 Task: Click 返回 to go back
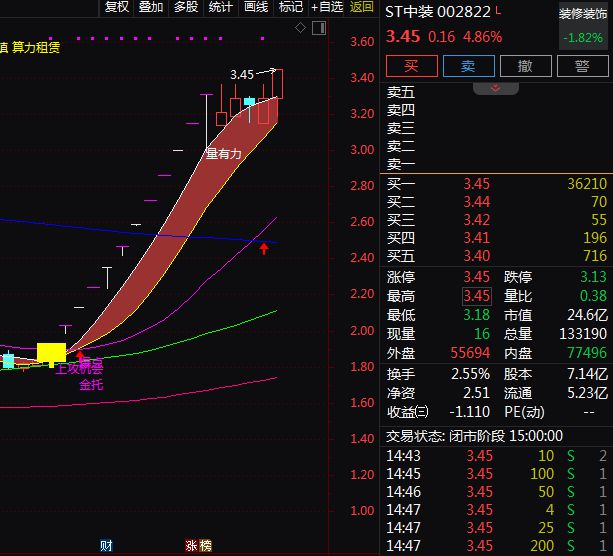coord(362,7)
